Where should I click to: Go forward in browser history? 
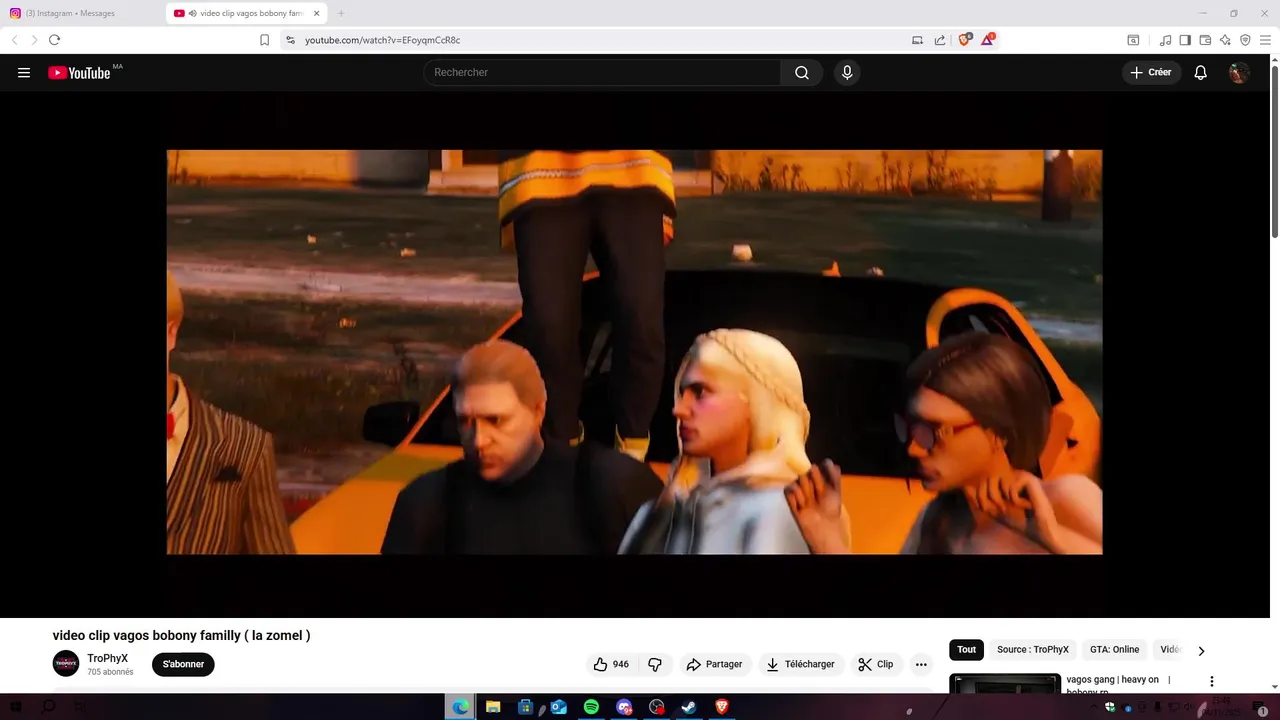(34, 40)
